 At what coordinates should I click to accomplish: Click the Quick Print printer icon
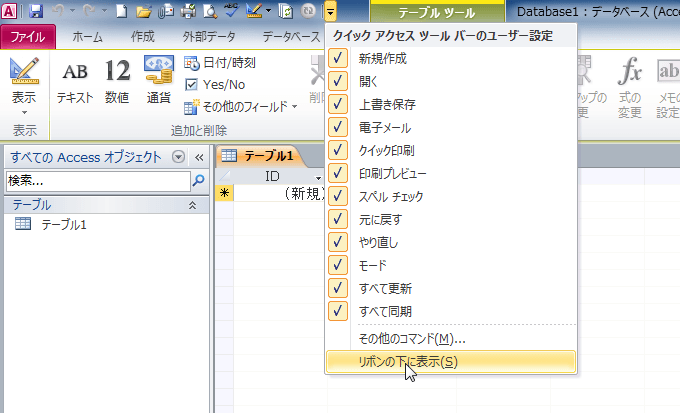pos(188,11)
